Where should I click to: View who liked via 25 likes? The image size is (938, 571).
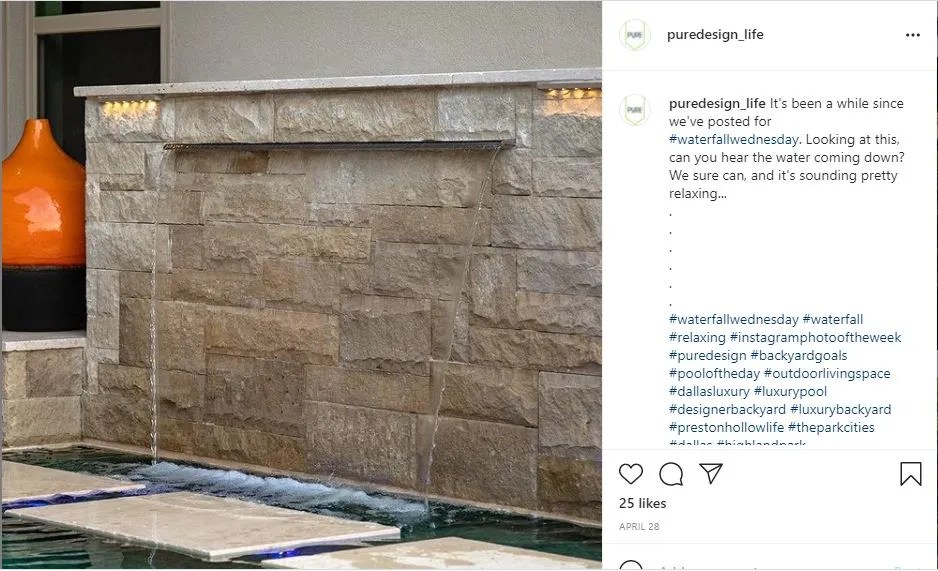(642, 503)
